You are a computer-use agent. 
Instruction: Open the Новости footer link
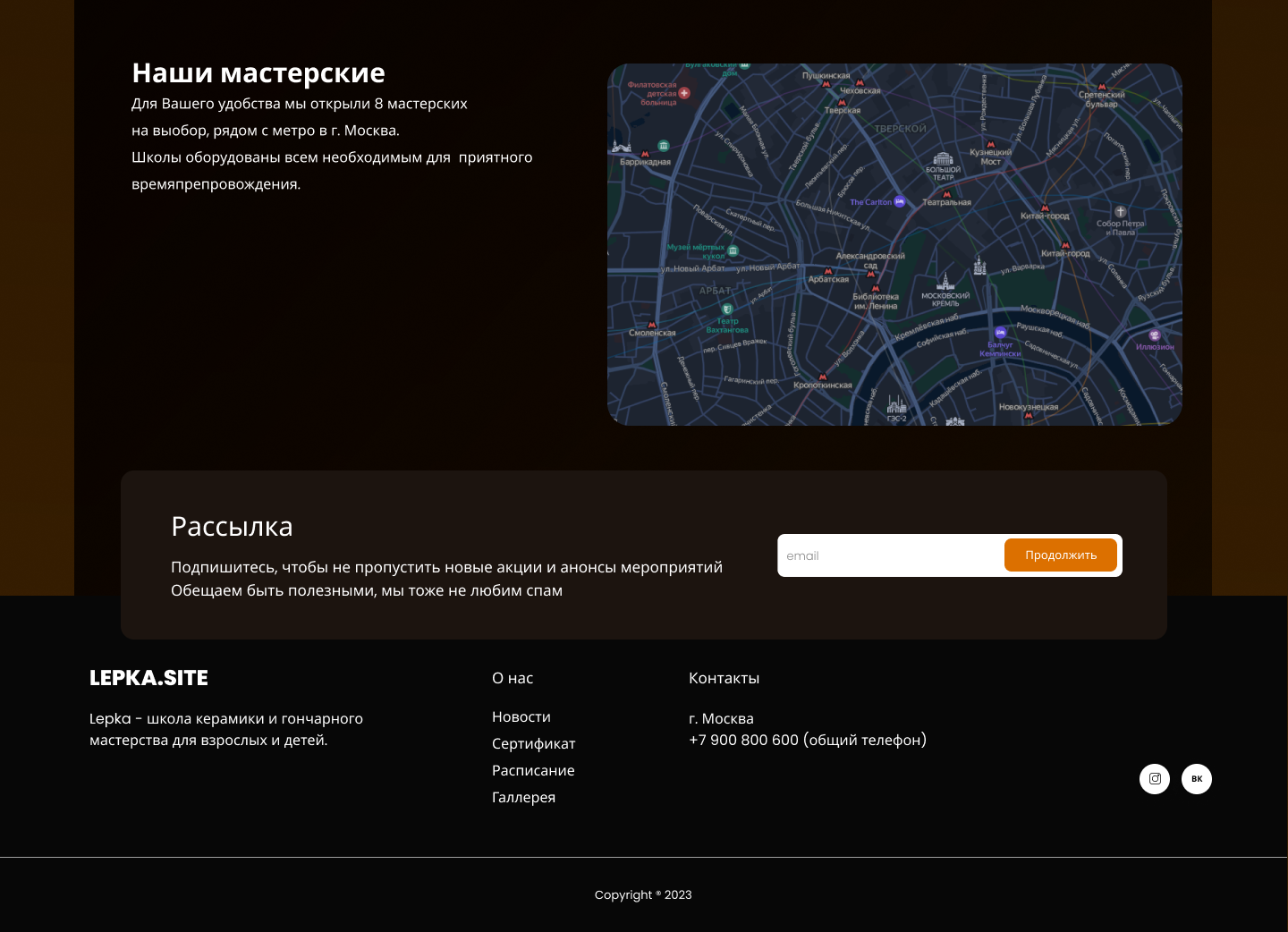click(521, 717)
